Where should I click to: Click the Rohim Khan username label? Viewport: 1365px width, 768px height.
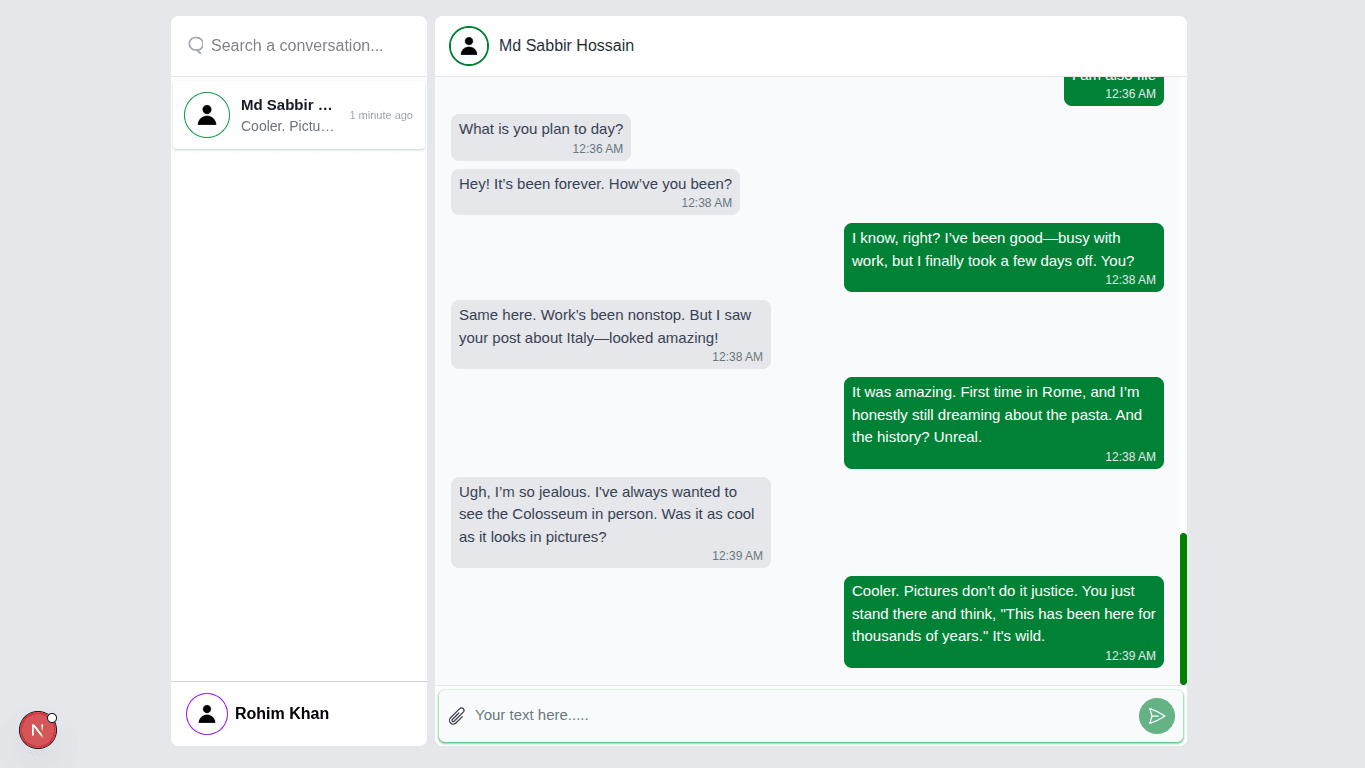coord(282,714)
